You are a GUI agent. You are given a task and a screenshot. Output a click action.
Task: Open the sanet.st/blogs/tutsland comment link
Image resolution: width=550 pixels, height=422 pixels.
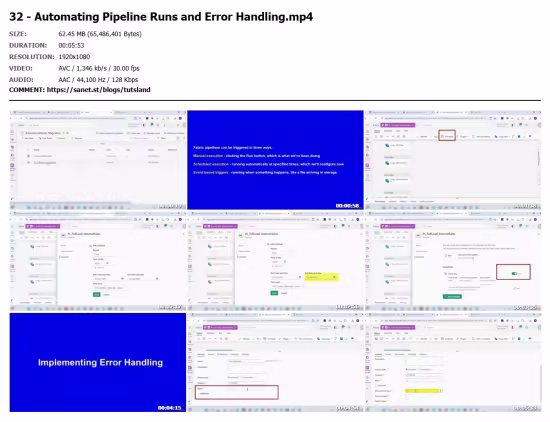[x=99, y=90]
